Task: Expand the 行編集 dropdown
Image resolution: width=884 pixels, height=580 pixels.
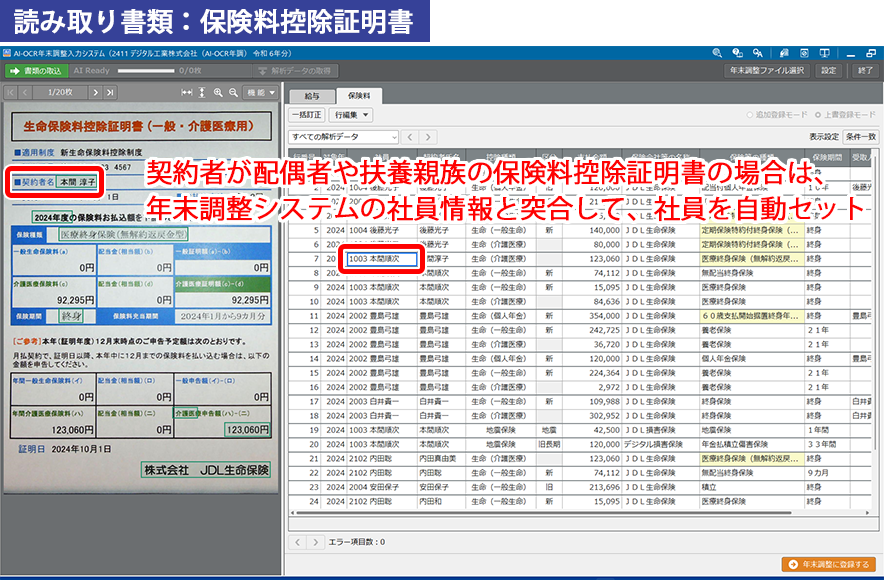Action: pos(349,115)
